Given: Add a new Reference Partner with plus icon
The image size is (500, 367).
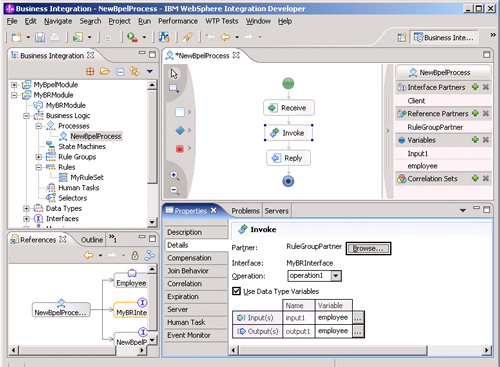Looking at the screenshot, I should [x=475, y=113].
